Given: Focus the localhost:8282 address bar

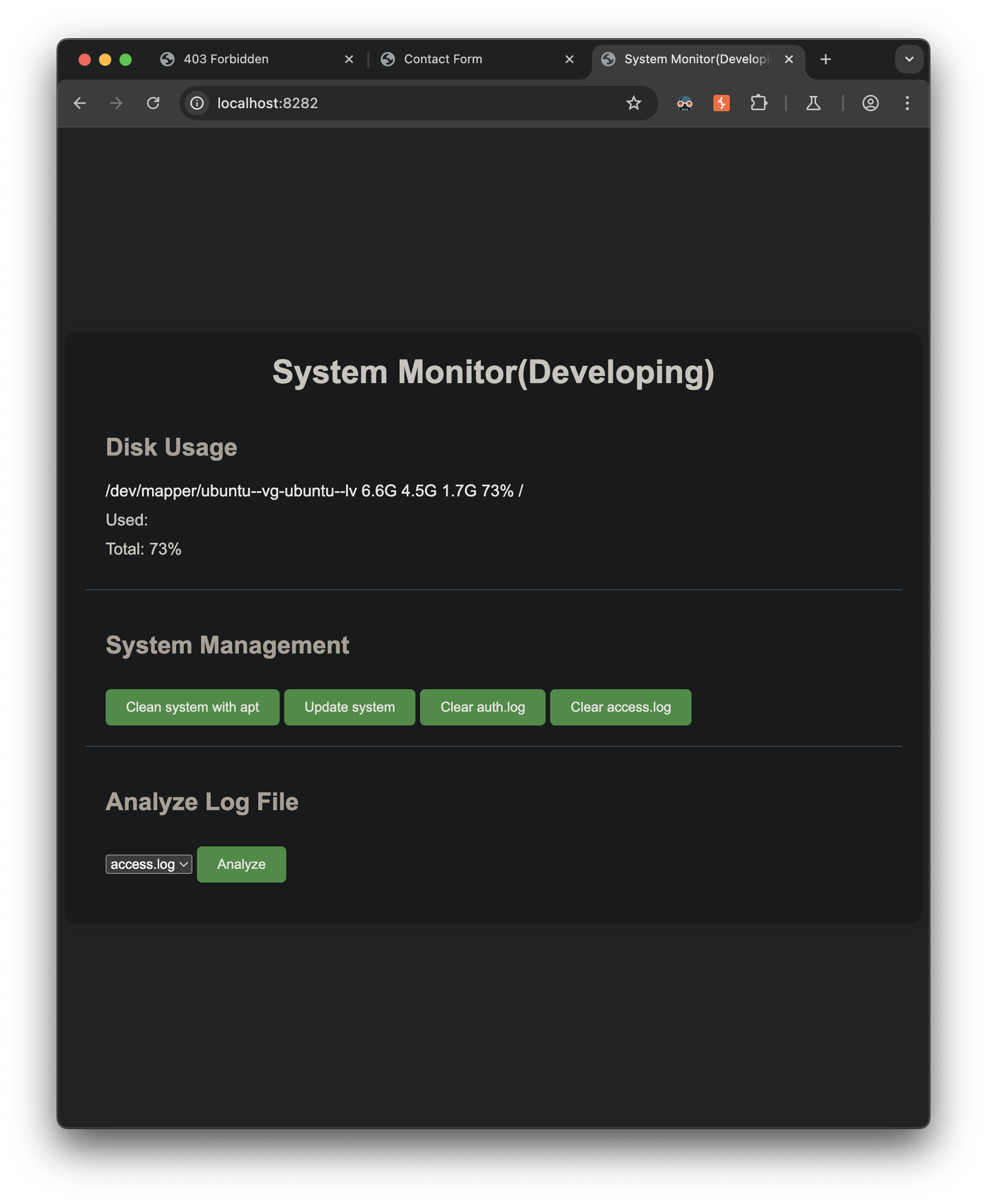Looking at the screenshot, I should pyautogui.click(x=398, y=103).
